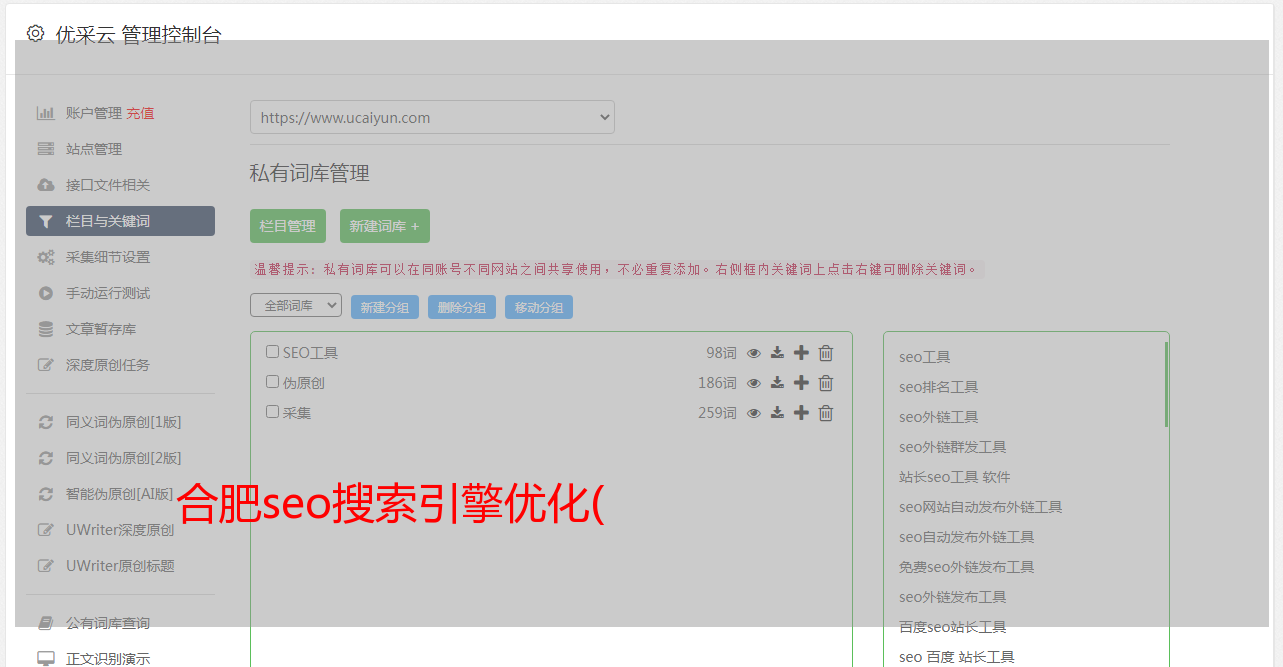Click the green 栏目管理 button
1283x667 pixels.
pyautogui.click(x=288, y=226)
